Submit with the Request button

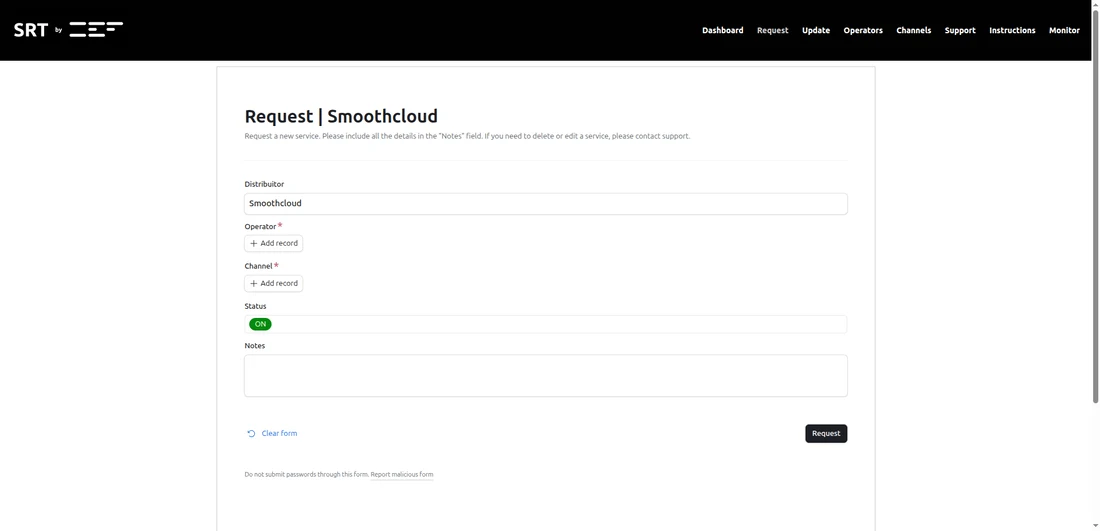tap(826, 433)
